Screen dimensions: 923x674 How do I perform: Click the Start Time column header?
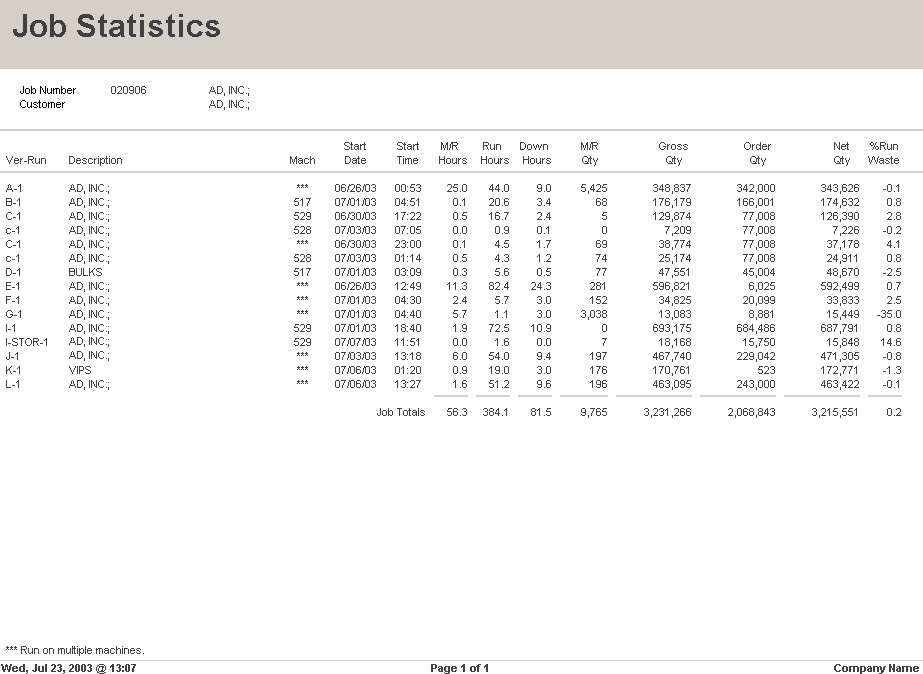[407, 153]
